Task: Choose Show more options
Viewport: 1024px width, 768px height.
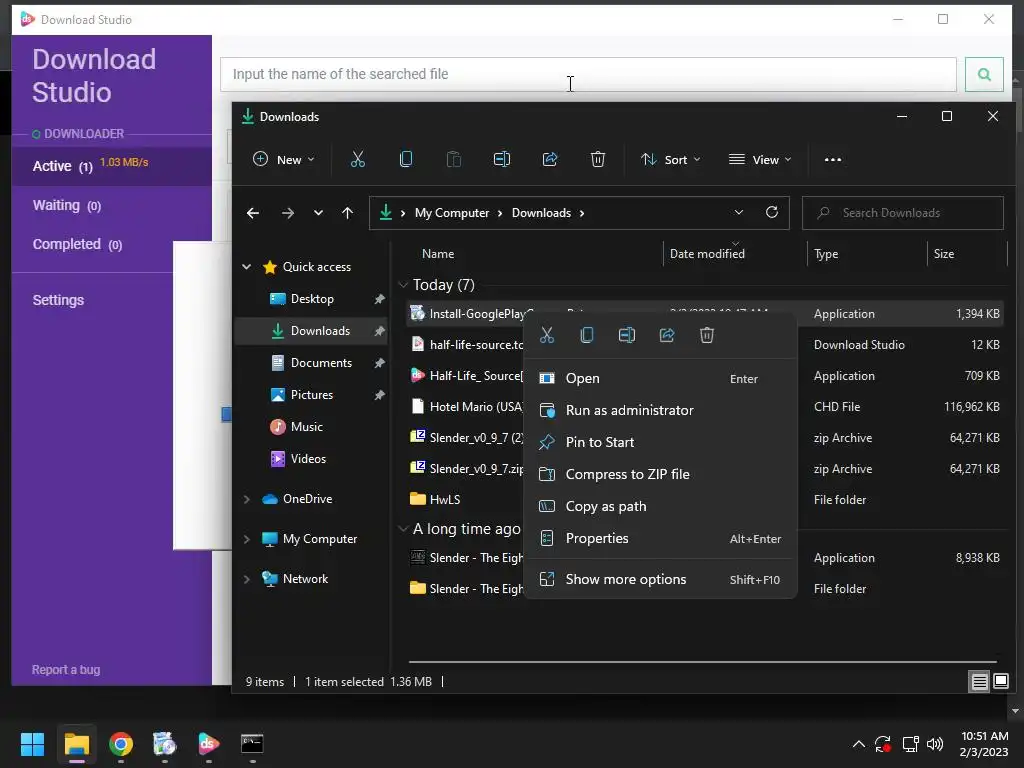Action: tap(660, 579)
